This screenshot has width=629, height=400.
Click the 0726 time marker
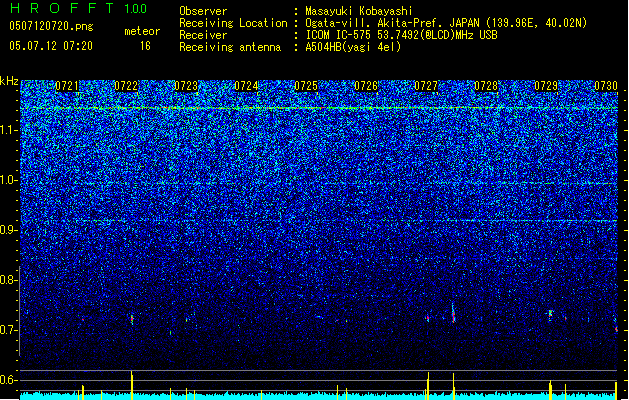366,86
